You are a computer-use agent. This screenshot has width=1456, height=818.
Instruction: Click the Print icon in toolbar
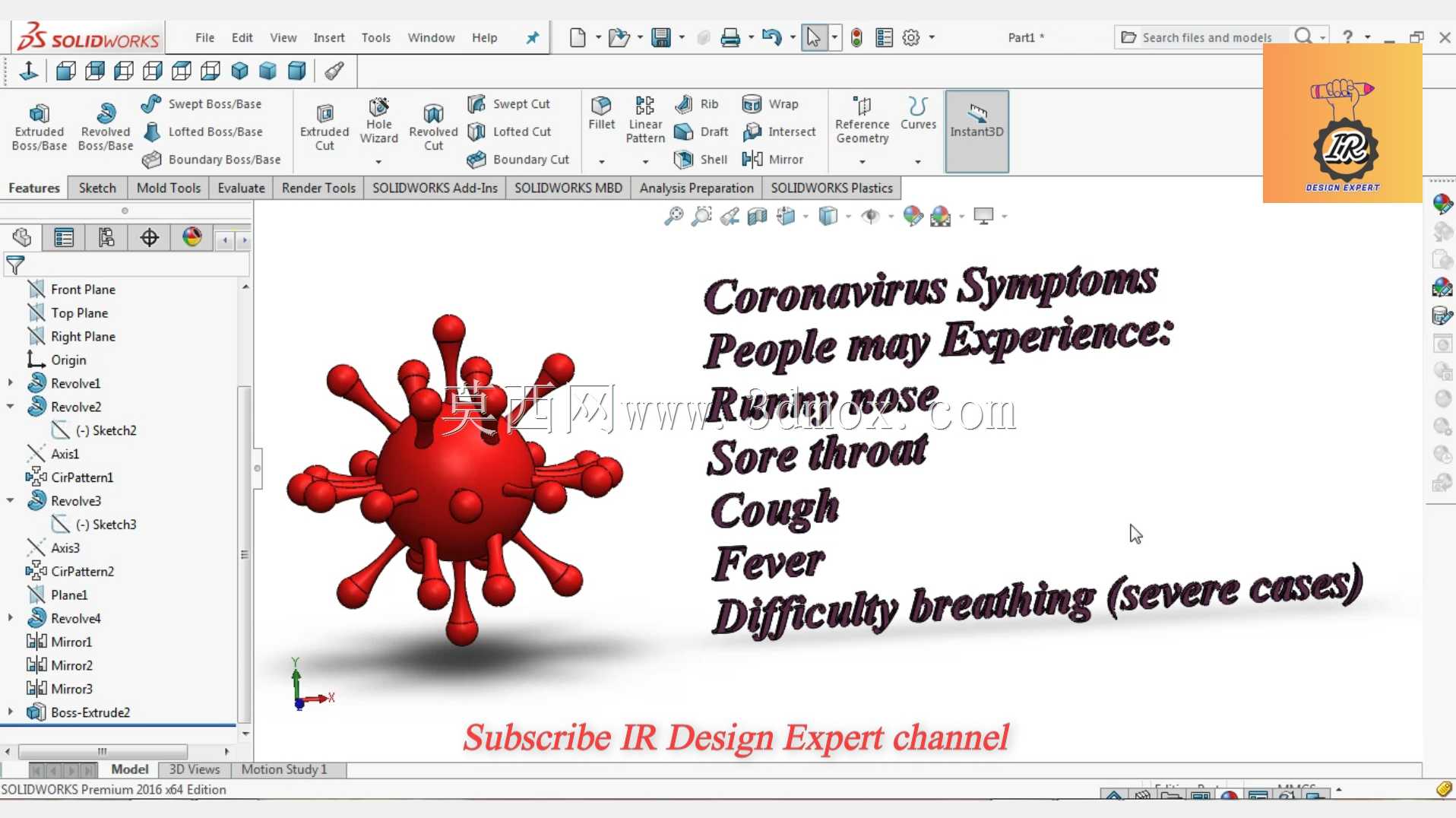(x=730, y=37)
